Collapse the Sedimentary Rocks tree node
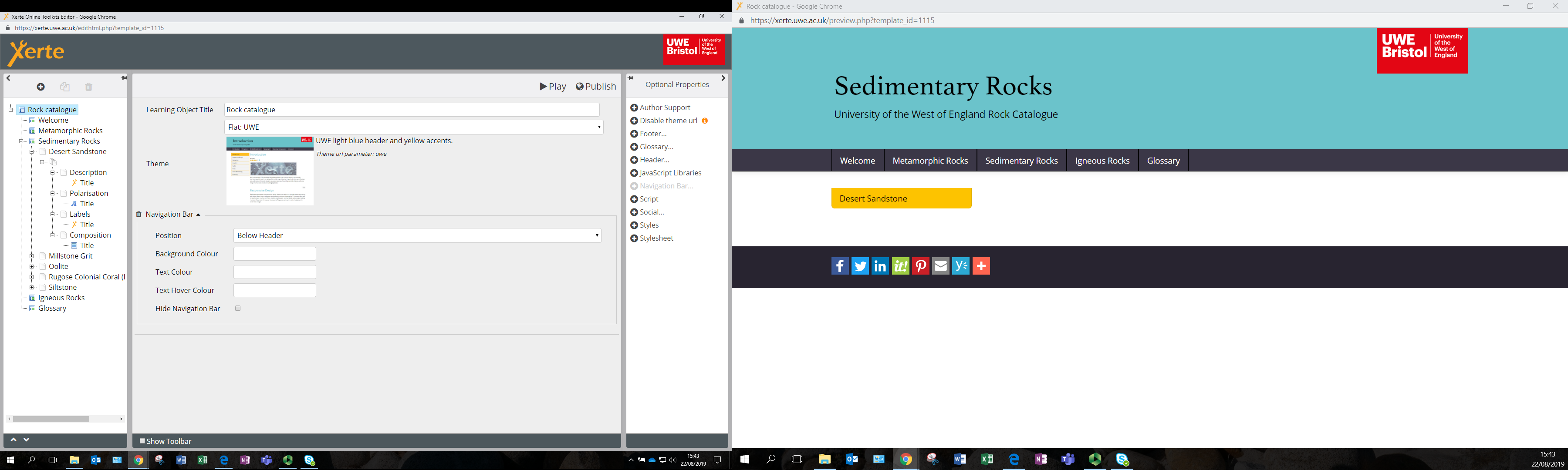This screenshot has height=470, width=1568. pyautogui.click(x=21, y=141)
